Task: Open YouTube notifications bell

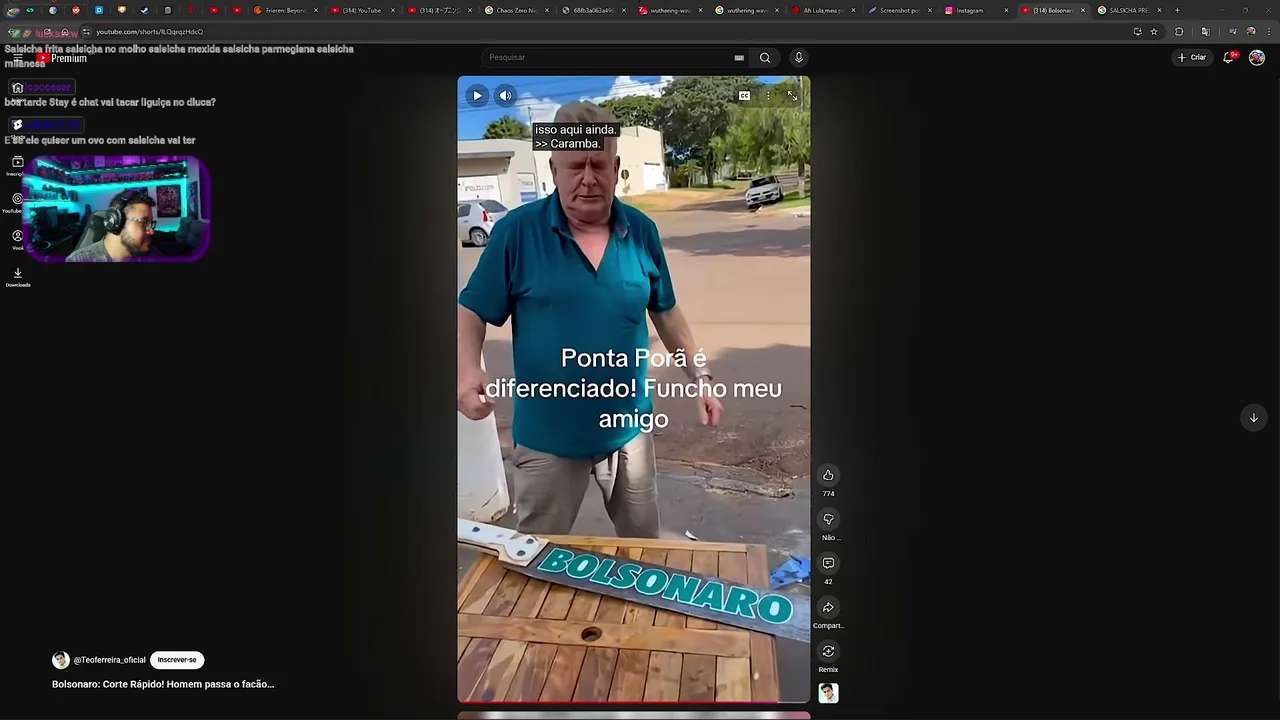Action: click(x=1229, y=57)
